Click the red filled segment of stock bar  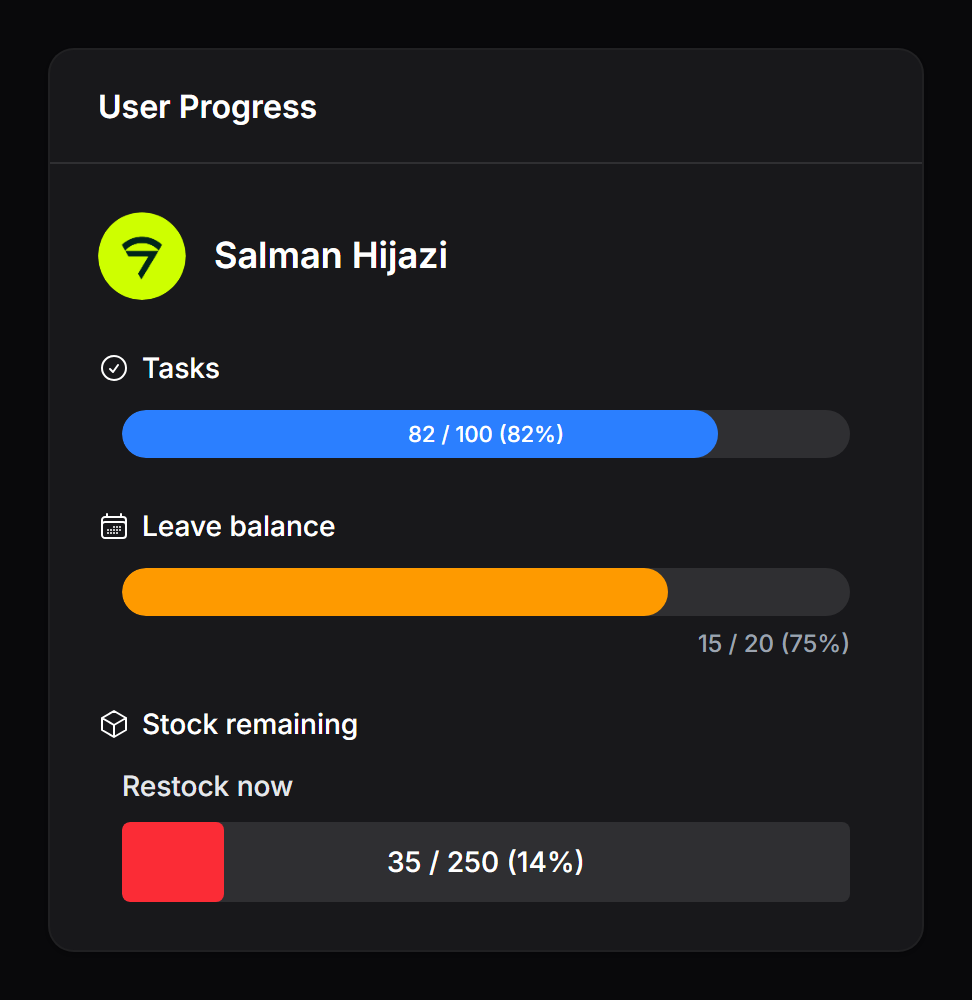point(172,862)
